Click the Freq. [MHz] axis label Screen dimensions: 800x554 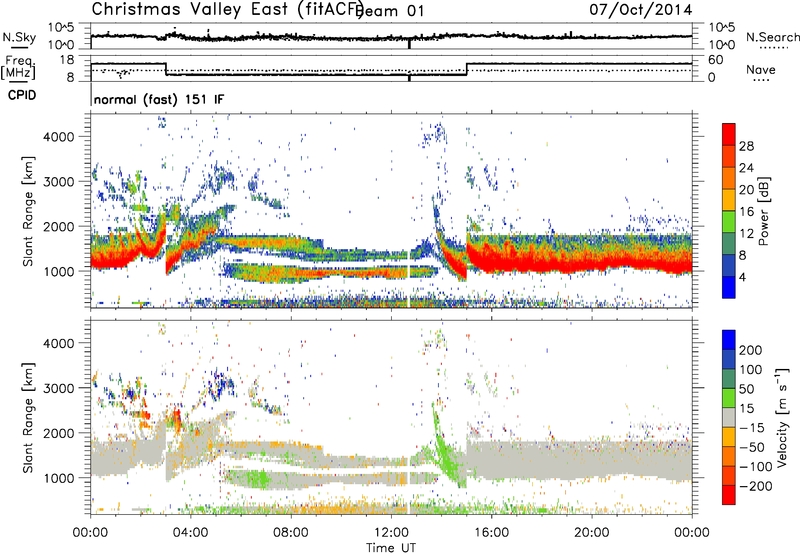click(x=18, y=68)
